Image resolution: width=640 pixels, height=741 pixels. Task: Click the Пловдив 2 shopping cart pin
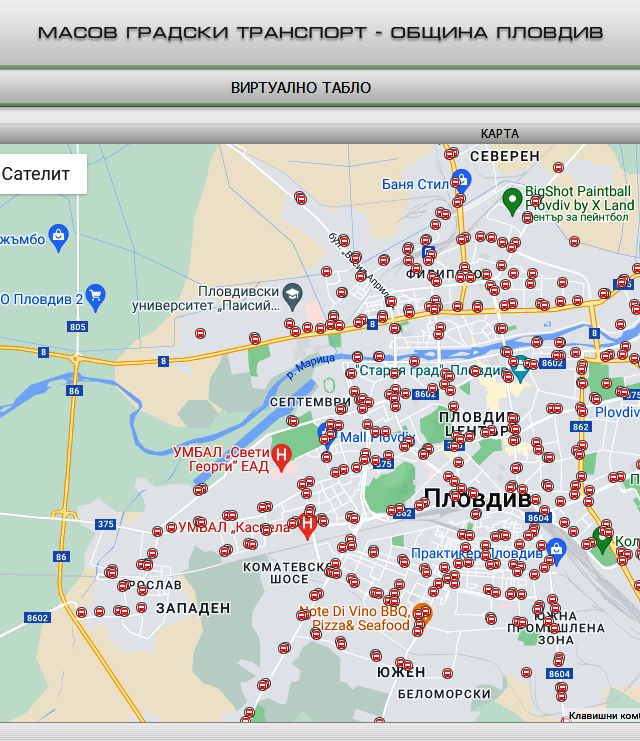(x=95, y=298)
